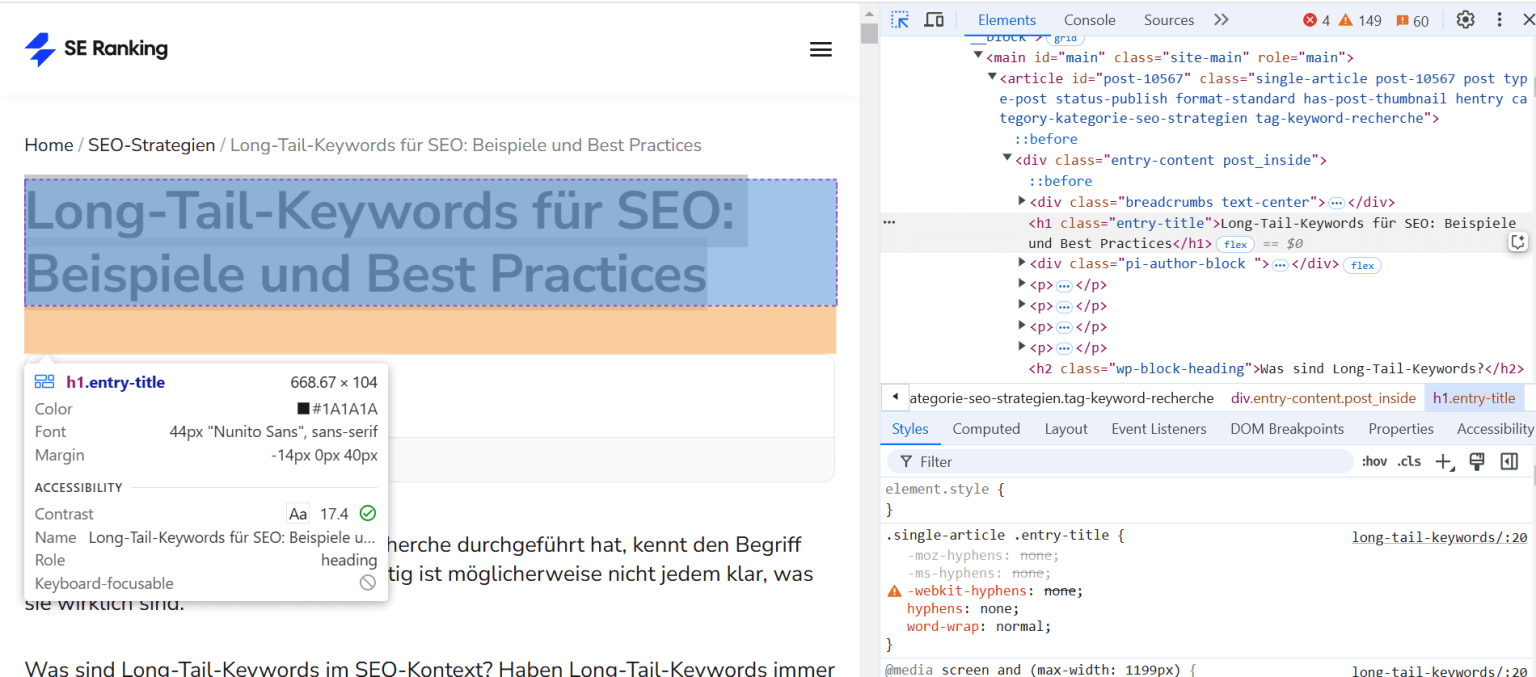Image resolution: width=1536 pixels, height=677 pixels.
Task: Toggle the flex badge on h1.entry-title
Action: click(1235, 244)
